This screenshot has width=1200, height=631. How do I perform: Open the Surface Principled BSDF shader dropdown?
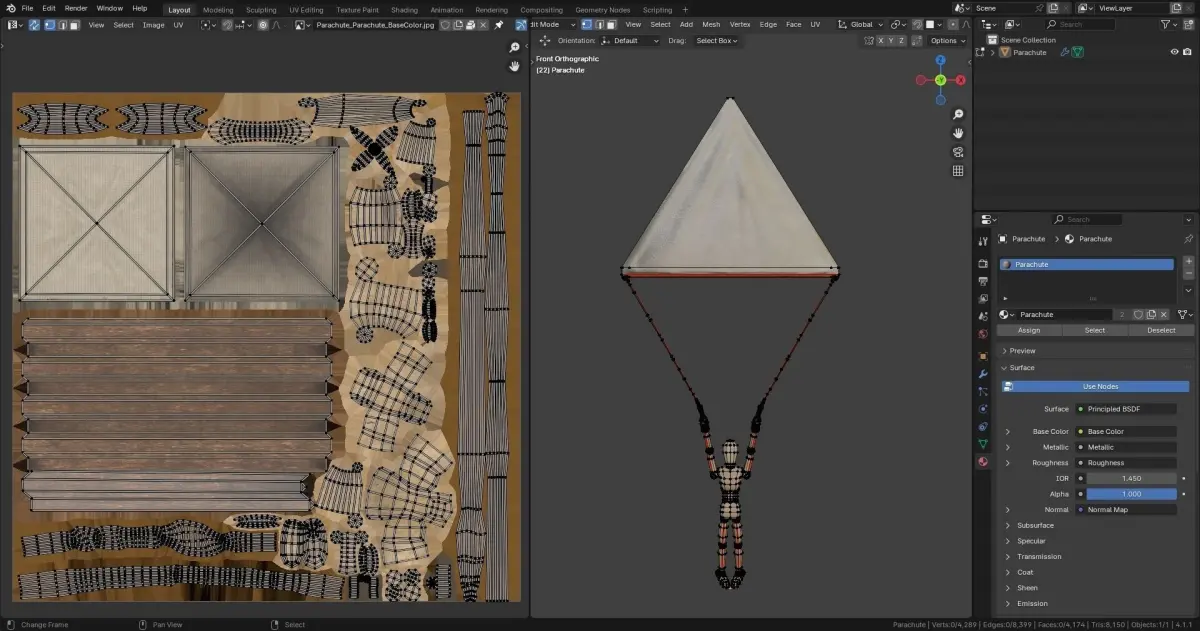[x=1125, y=409]
